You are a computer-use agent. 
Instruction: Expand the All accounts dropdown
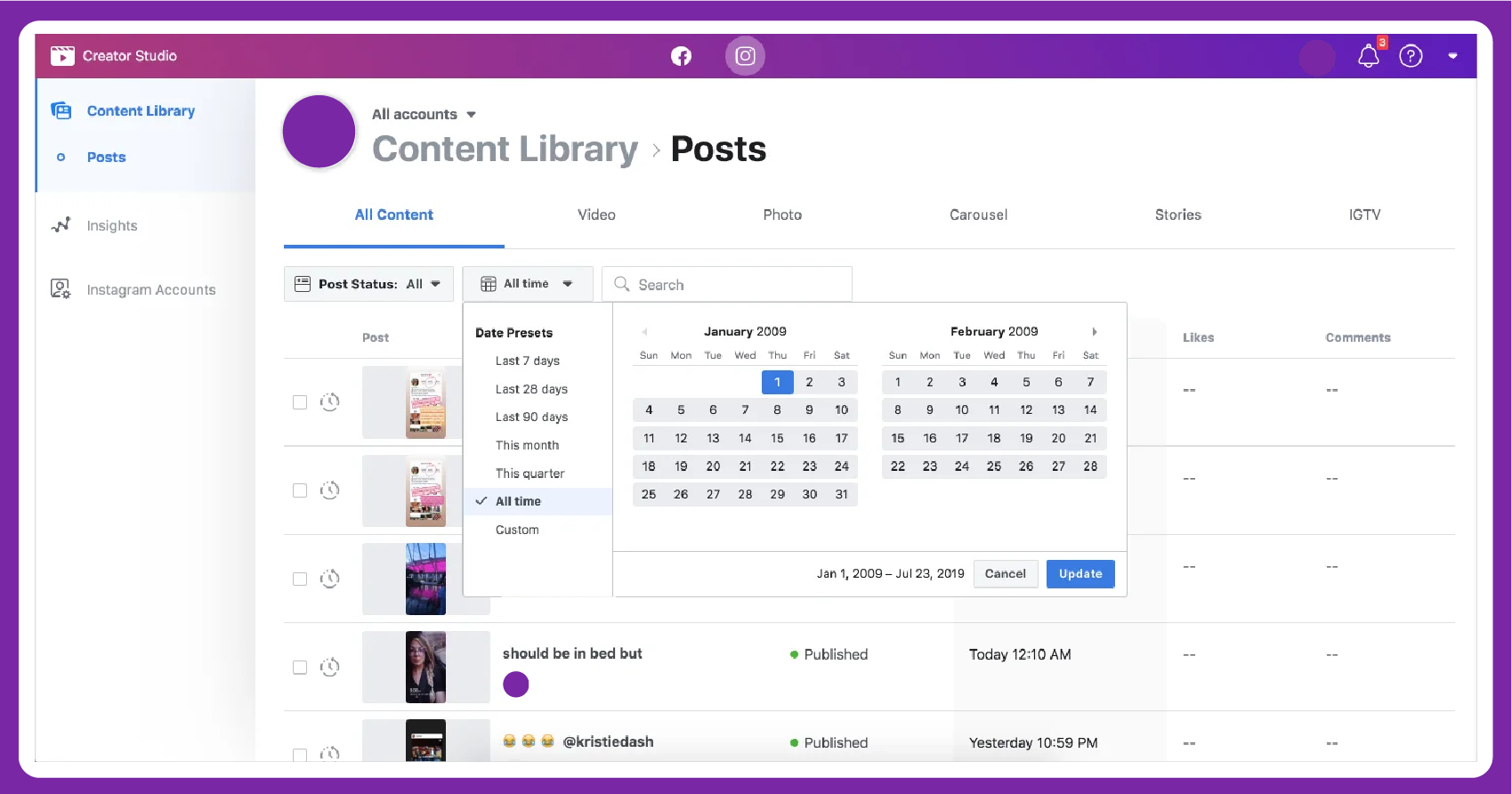coord(424,114)
